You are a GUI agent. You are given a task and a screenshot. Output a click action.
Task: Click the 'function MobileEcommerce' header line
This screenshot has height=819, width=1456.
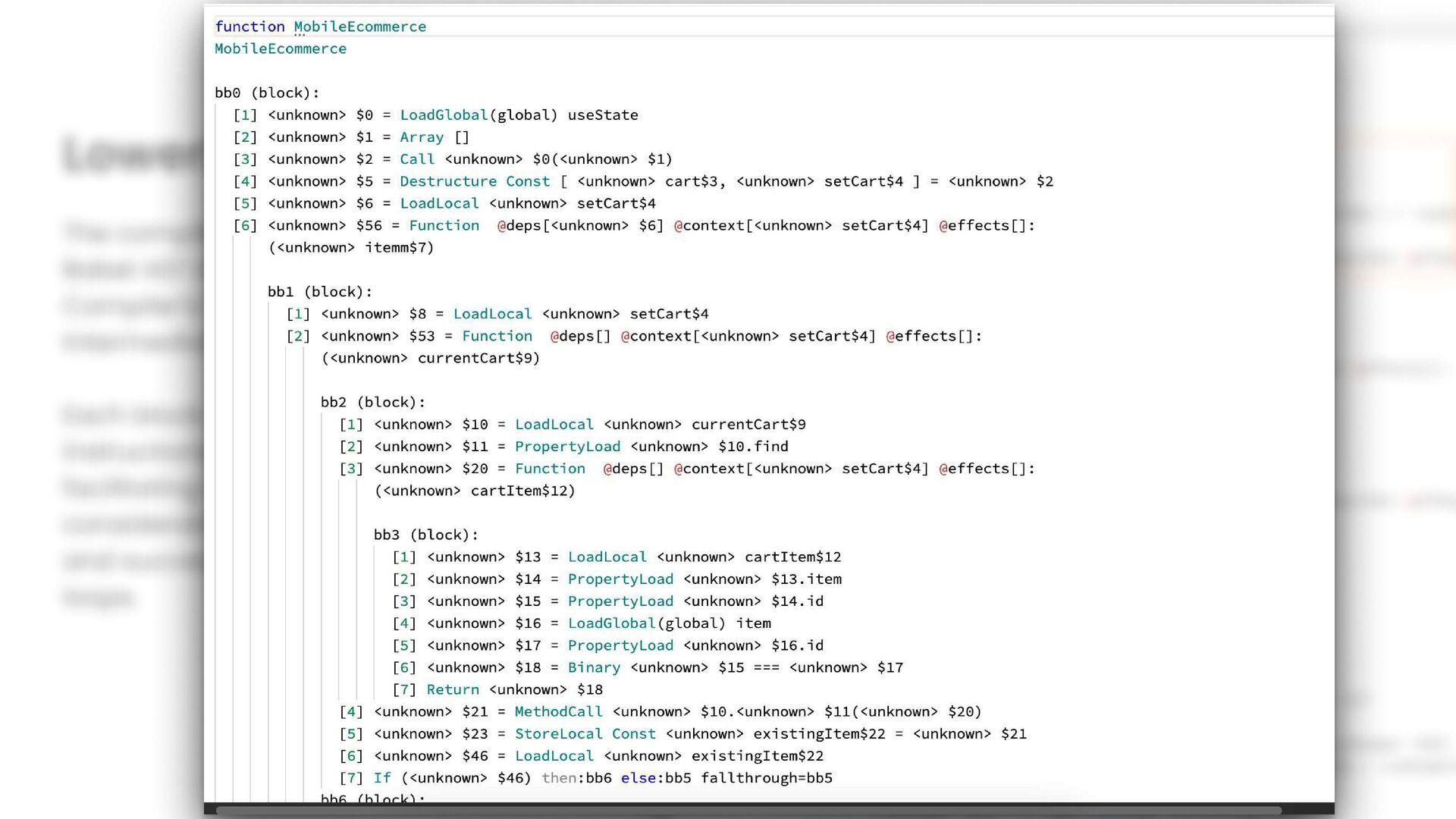tap(320, 27)
